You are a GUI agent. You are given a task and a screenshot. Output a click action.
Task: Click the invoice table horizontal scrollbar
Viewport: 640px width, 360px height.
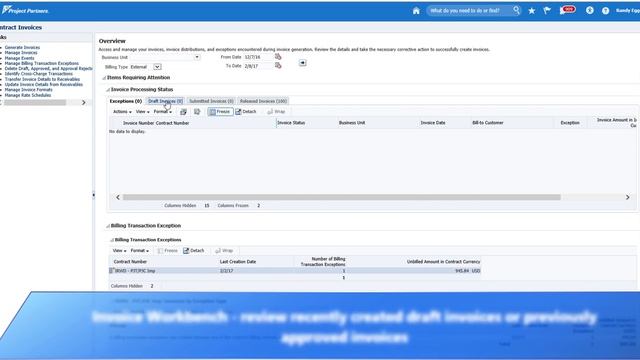coord(342,197)
